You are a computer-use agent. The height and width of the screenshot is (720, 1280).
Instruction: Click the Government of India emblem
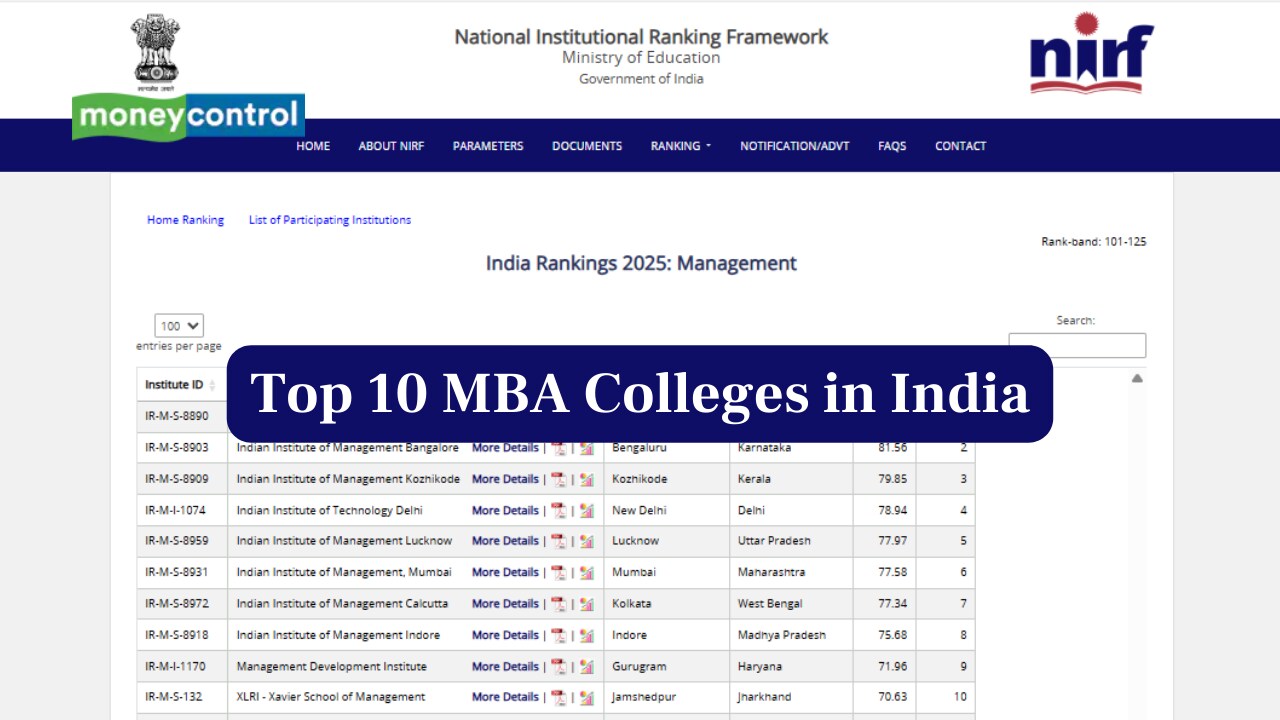point(155,52)
